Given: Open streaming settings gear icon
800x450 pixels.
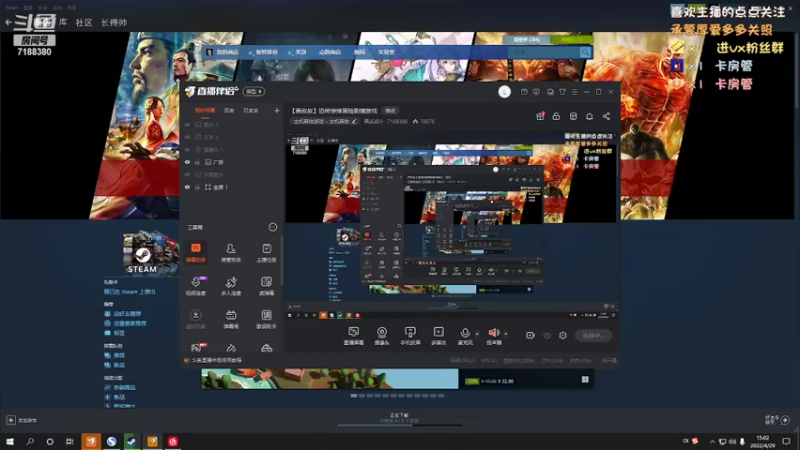Looking at the screenshot, I should click(563, 335).
